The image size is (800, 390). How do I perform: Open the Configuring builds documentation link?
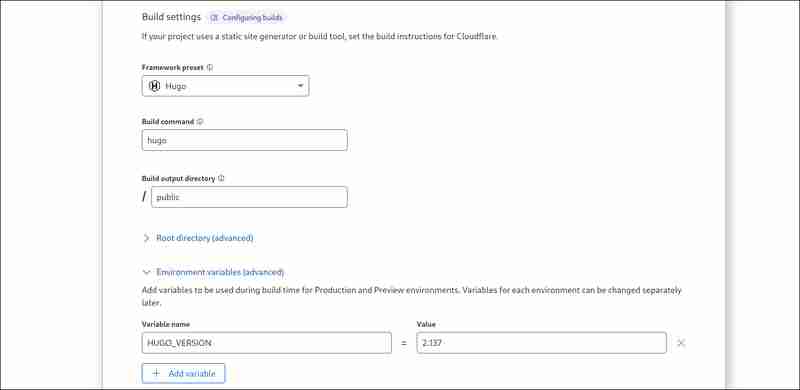coord(246,18)
